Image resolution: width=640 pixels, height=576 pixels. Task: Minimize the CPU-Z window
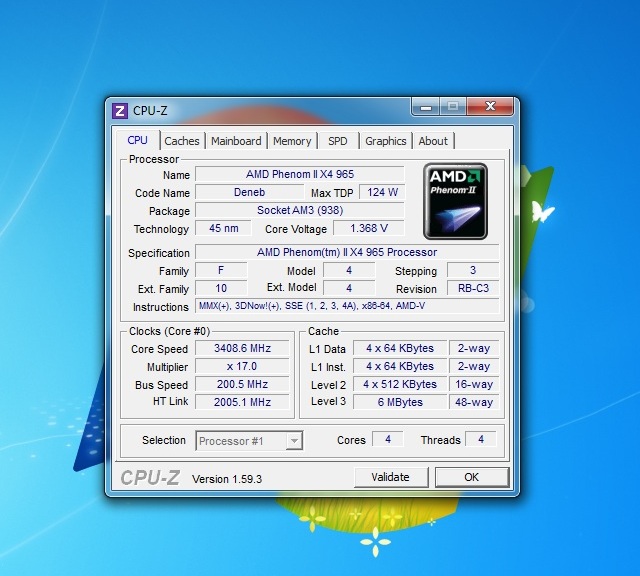click(426, 107)
